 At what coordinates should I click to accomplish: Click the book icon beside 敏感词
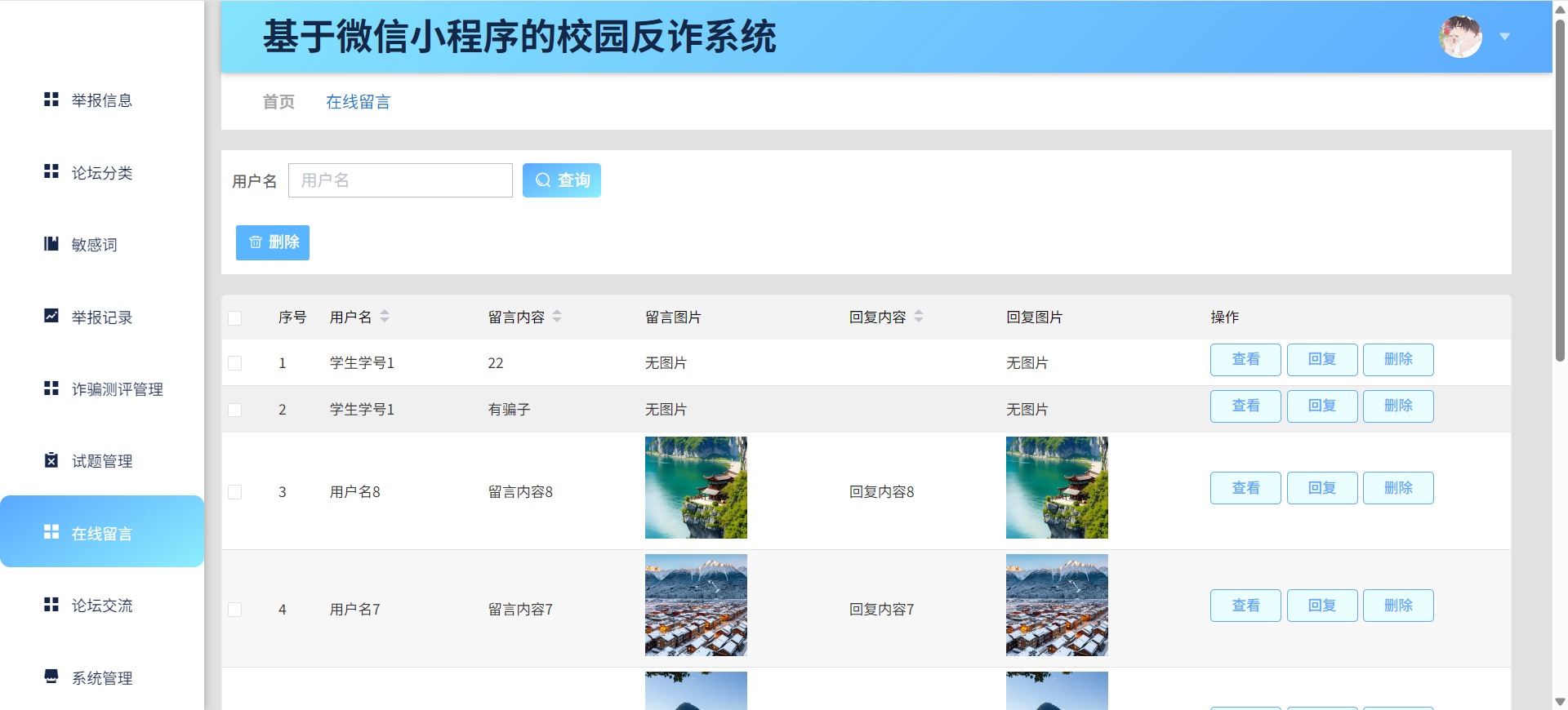[51, 244]
